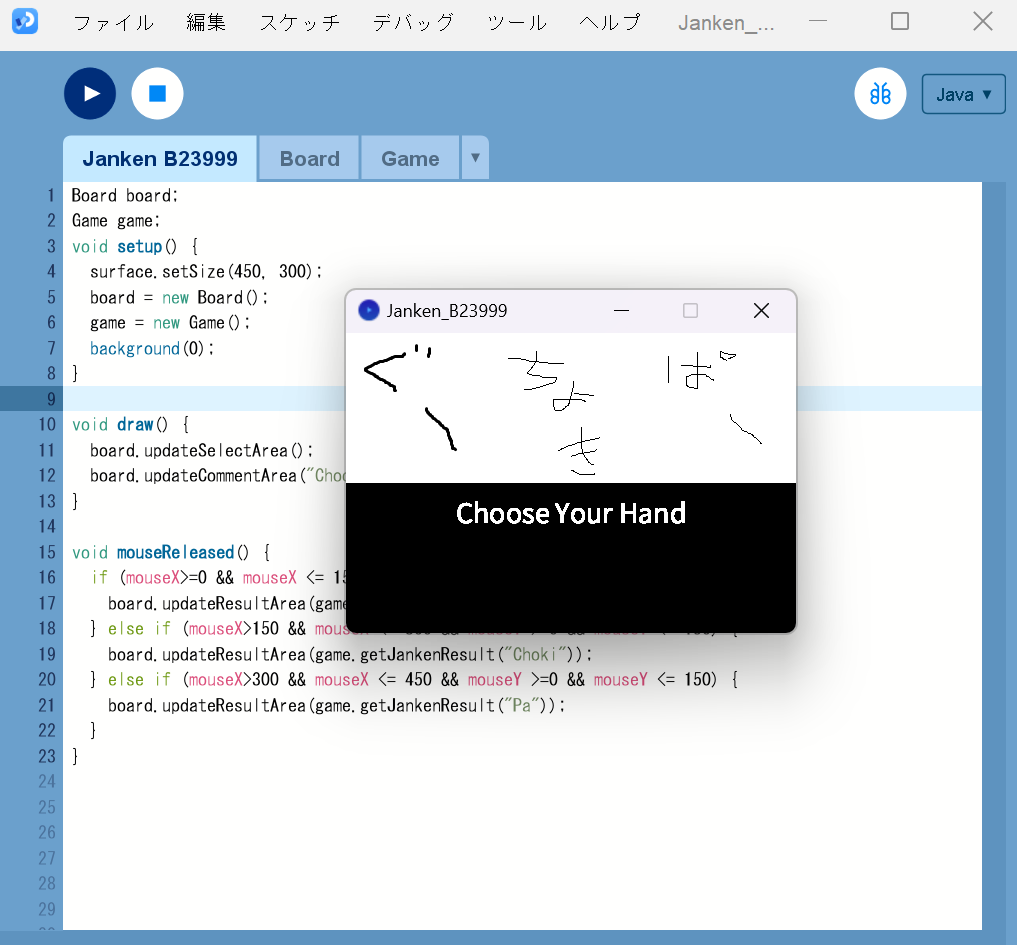Click the Processing app icon in title bar
The width and height of the screenshot is (1017, 945).
(25, 21)
